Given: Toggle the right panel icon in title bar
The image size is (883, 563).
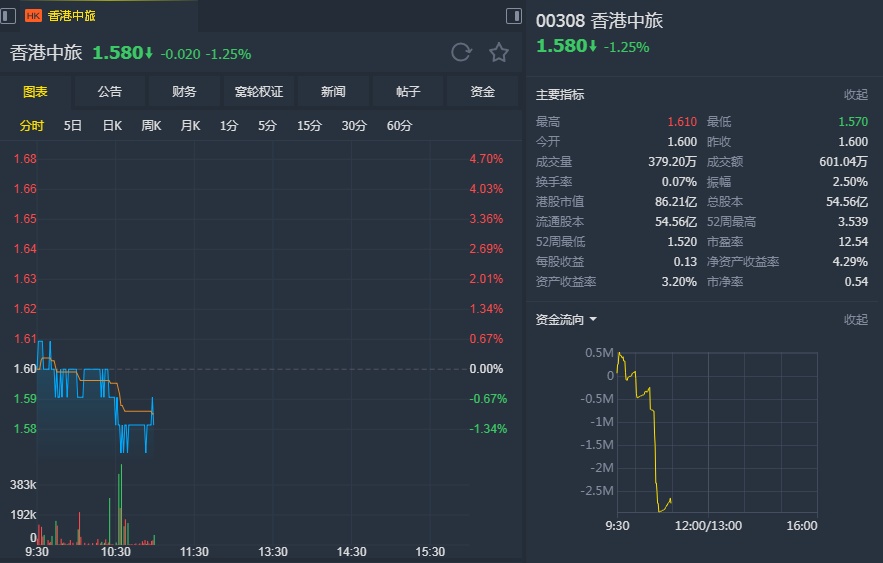Looking at the screenshot, I should [513, 16].
